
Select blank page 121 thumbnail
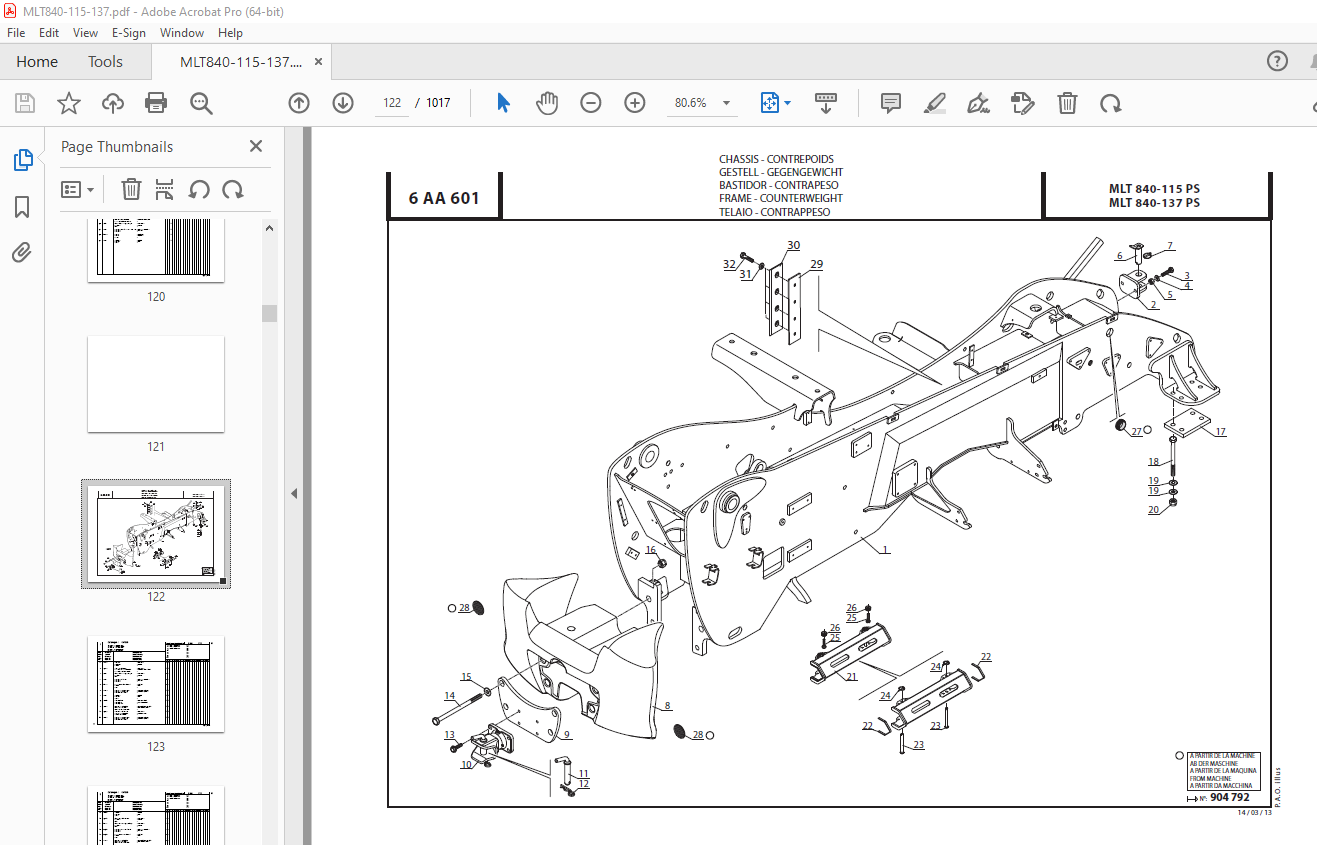tap(156, 384)
